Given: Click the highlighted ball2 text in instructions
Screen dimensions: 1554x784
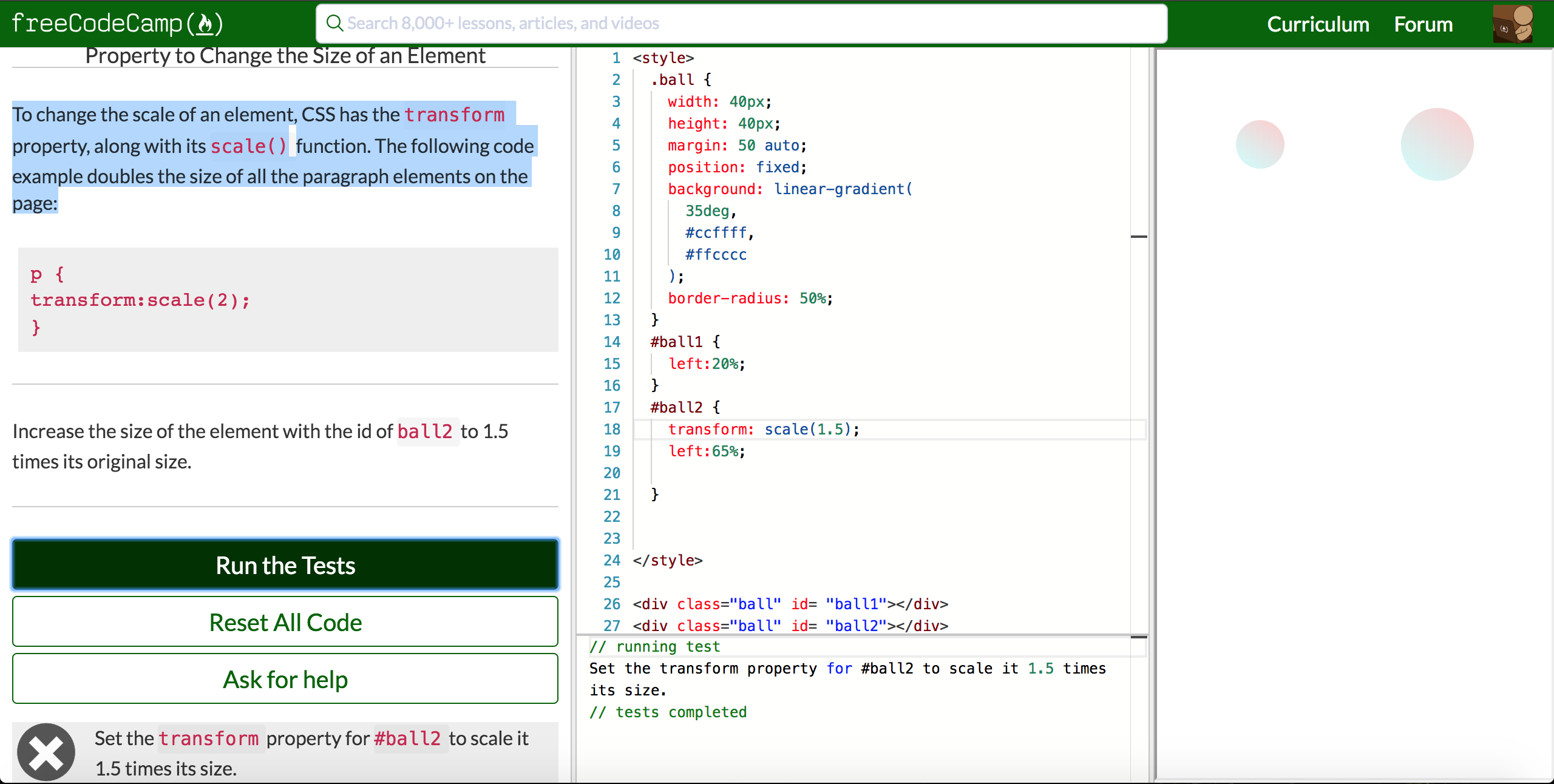Looking at the screenshot, I should pos(426,431).
